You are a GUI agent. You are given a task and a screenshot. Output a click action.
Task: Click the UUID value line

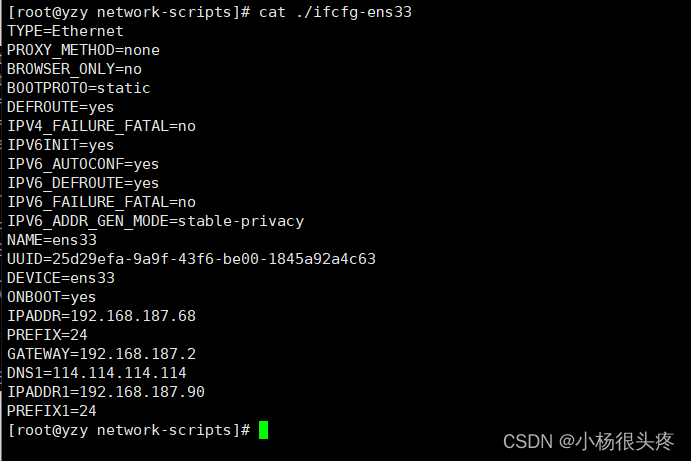191,259
